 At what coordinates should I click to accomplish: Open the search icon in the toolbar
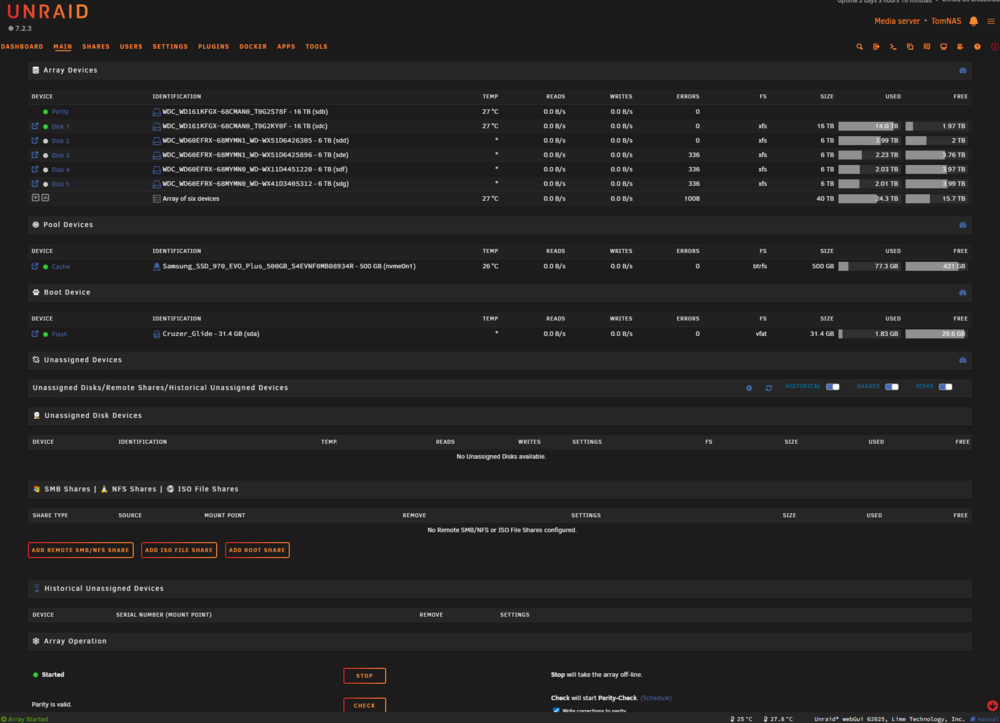click(859, 47)
